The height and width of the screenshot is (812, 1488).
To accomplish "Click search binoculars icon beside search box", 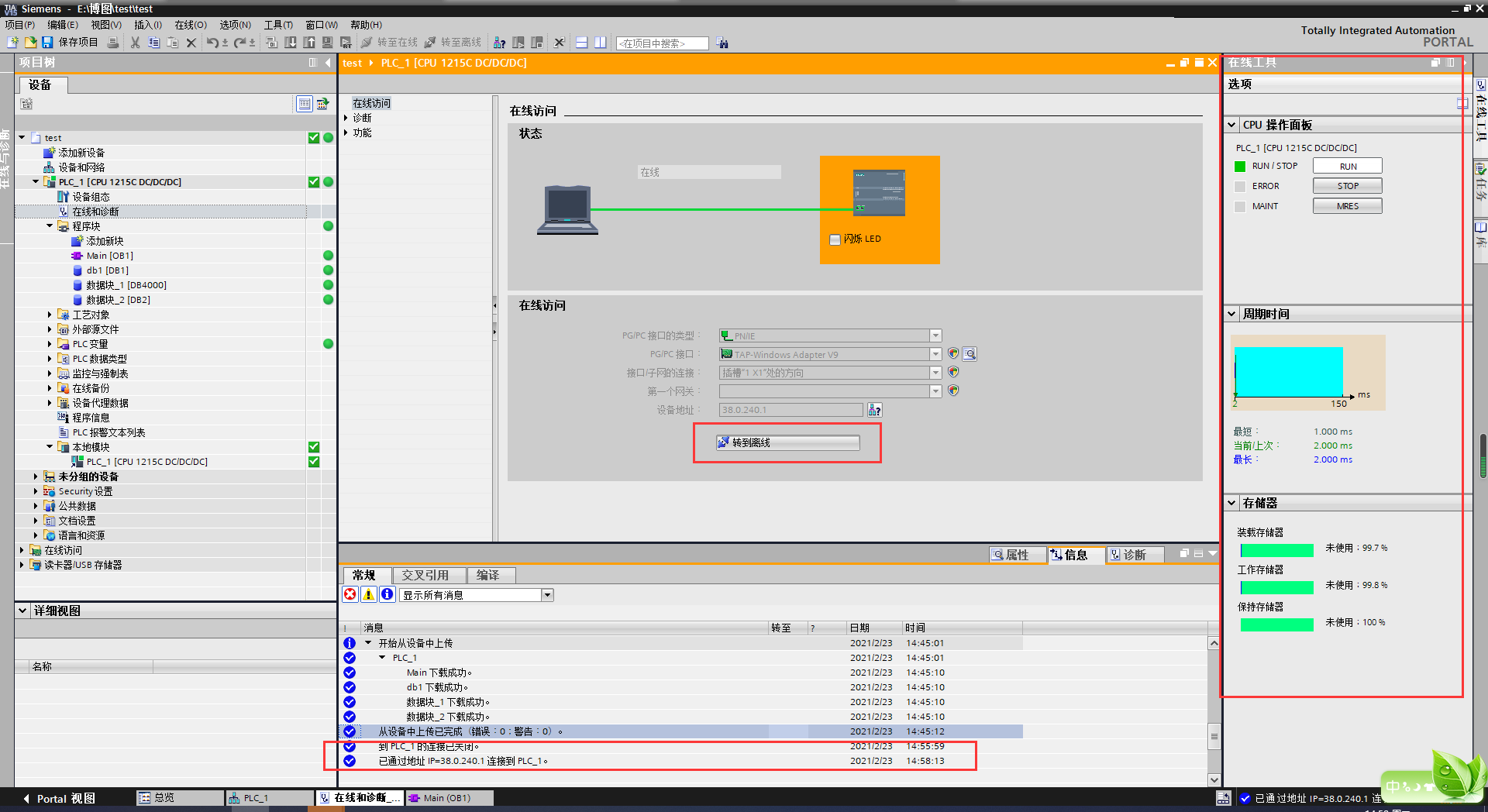I will tap(722, 43).
